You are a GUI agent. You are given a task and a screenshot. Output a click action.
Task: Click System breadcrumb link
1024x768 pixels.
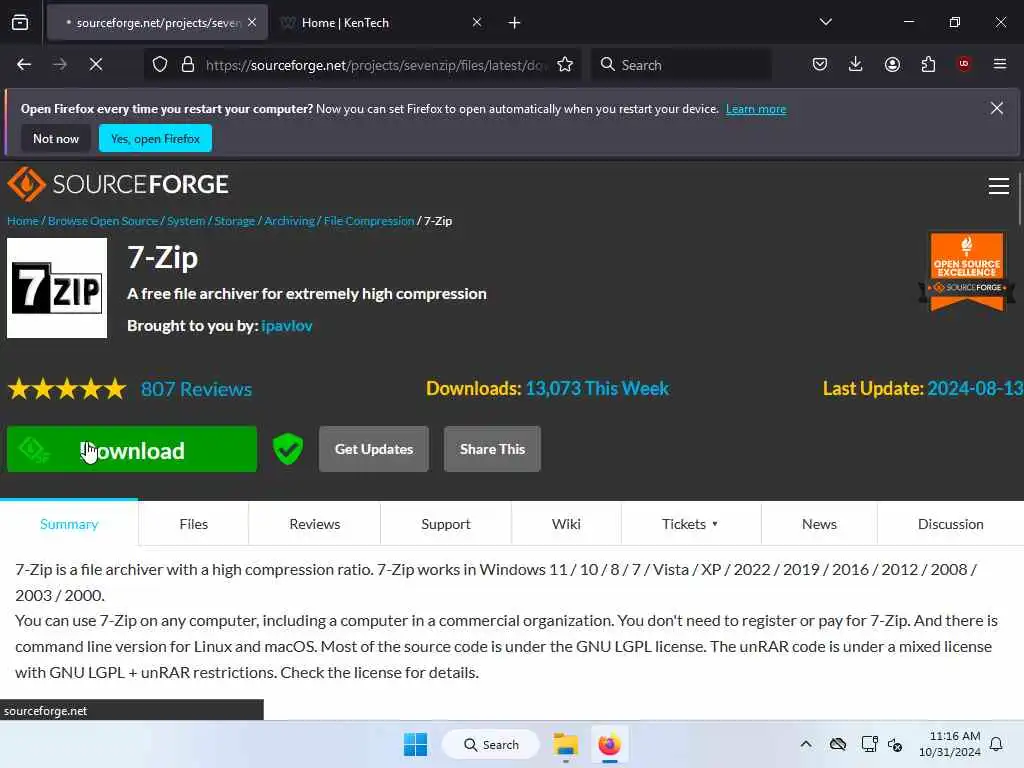click(186, 221)
